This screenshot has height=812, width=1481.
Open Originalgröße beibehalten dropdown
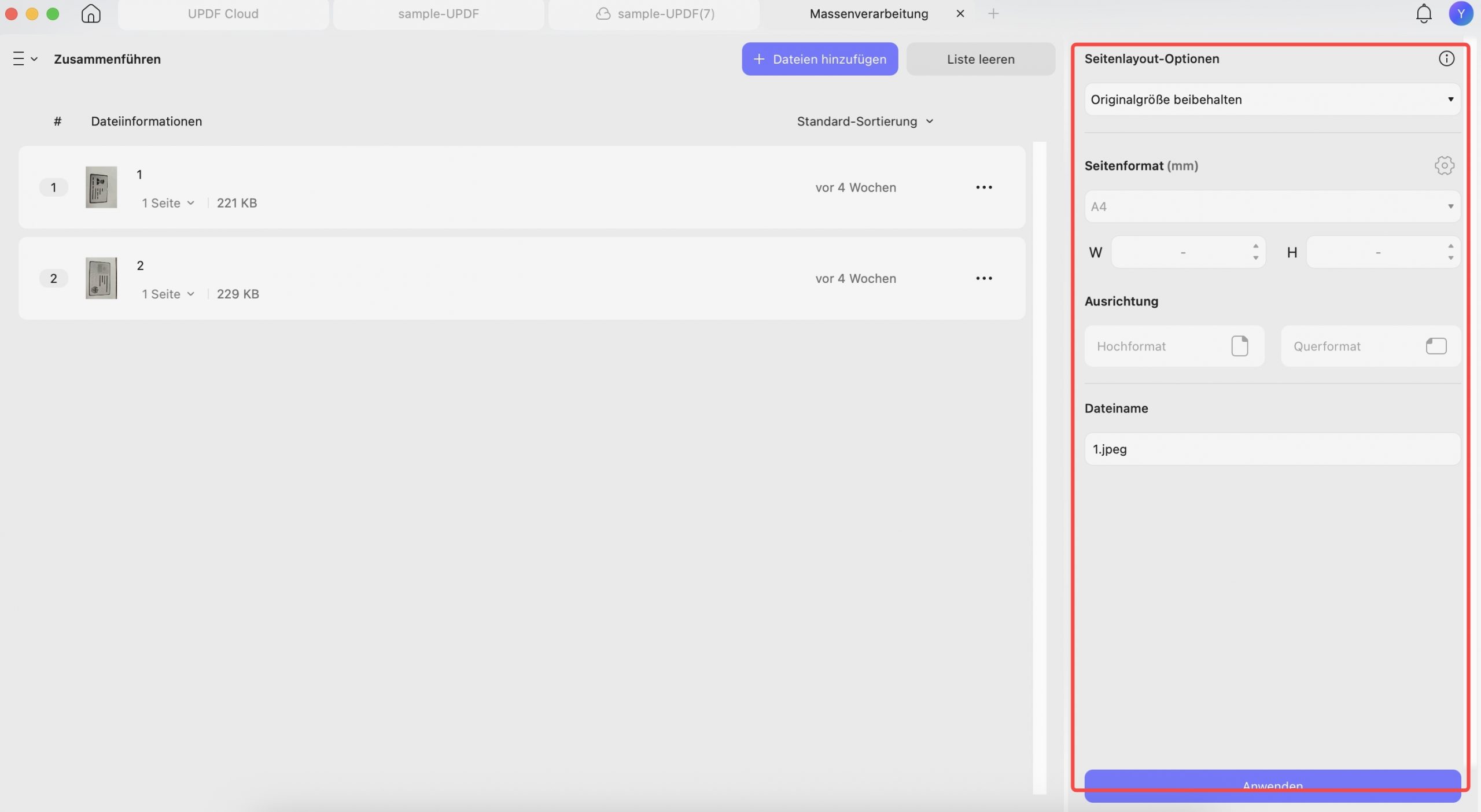(x=1272, y=99)
